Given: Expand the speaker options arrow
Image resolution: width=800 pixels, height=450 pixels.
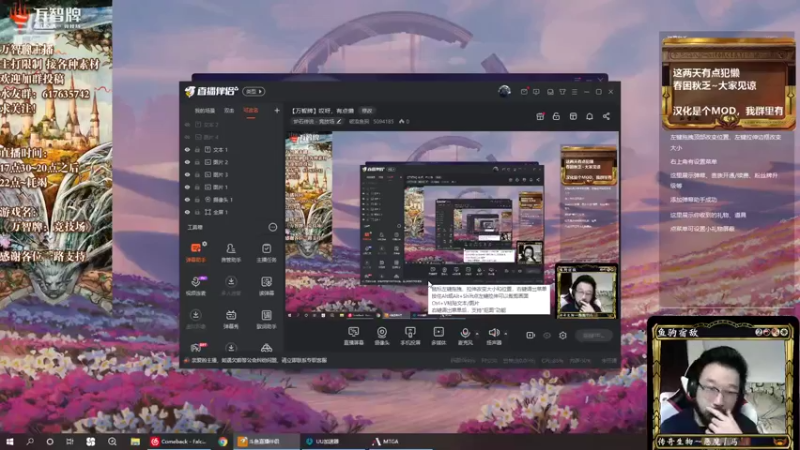Looking at the screenshot, I should [x=506, y=334].
